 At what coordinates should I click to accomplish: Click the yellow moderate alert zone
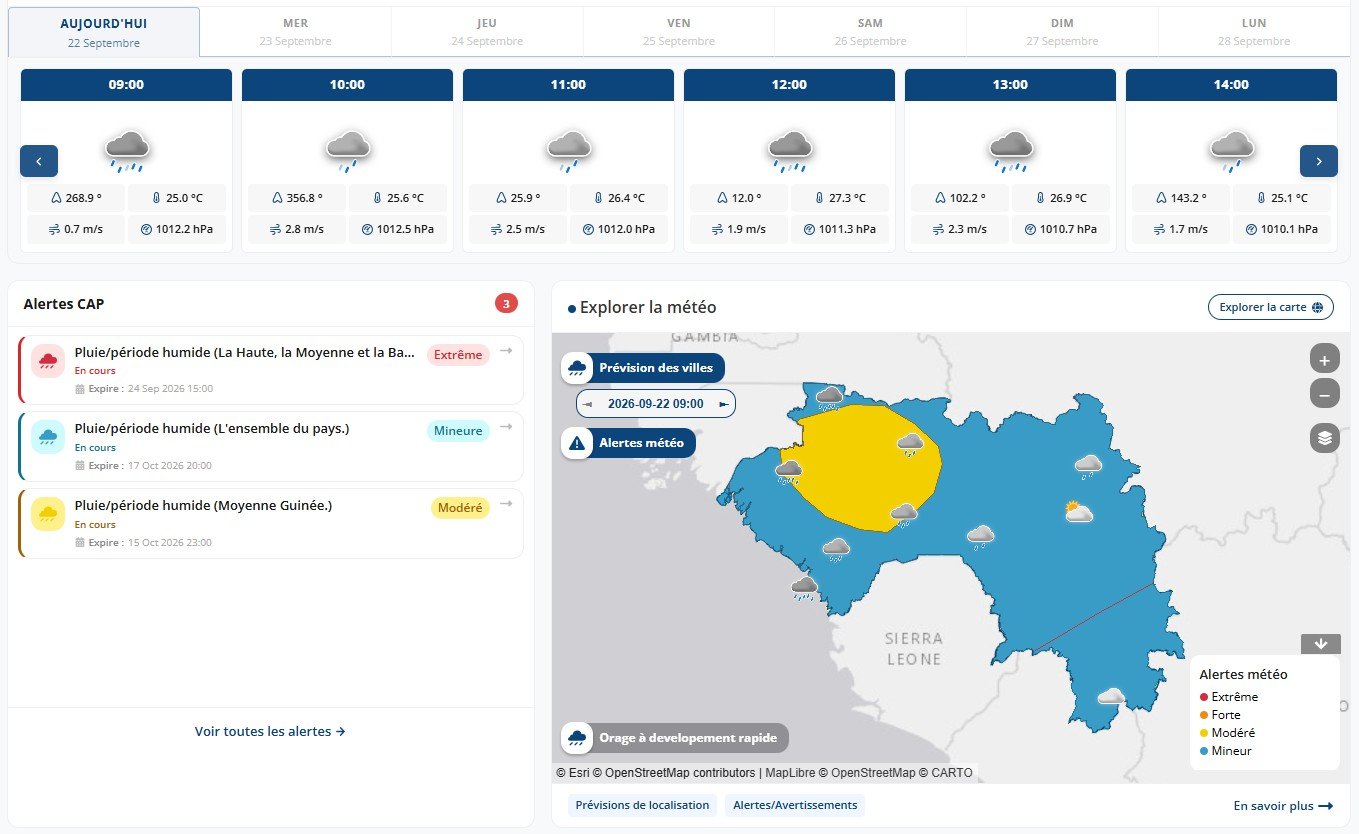[x=860, y=470]
